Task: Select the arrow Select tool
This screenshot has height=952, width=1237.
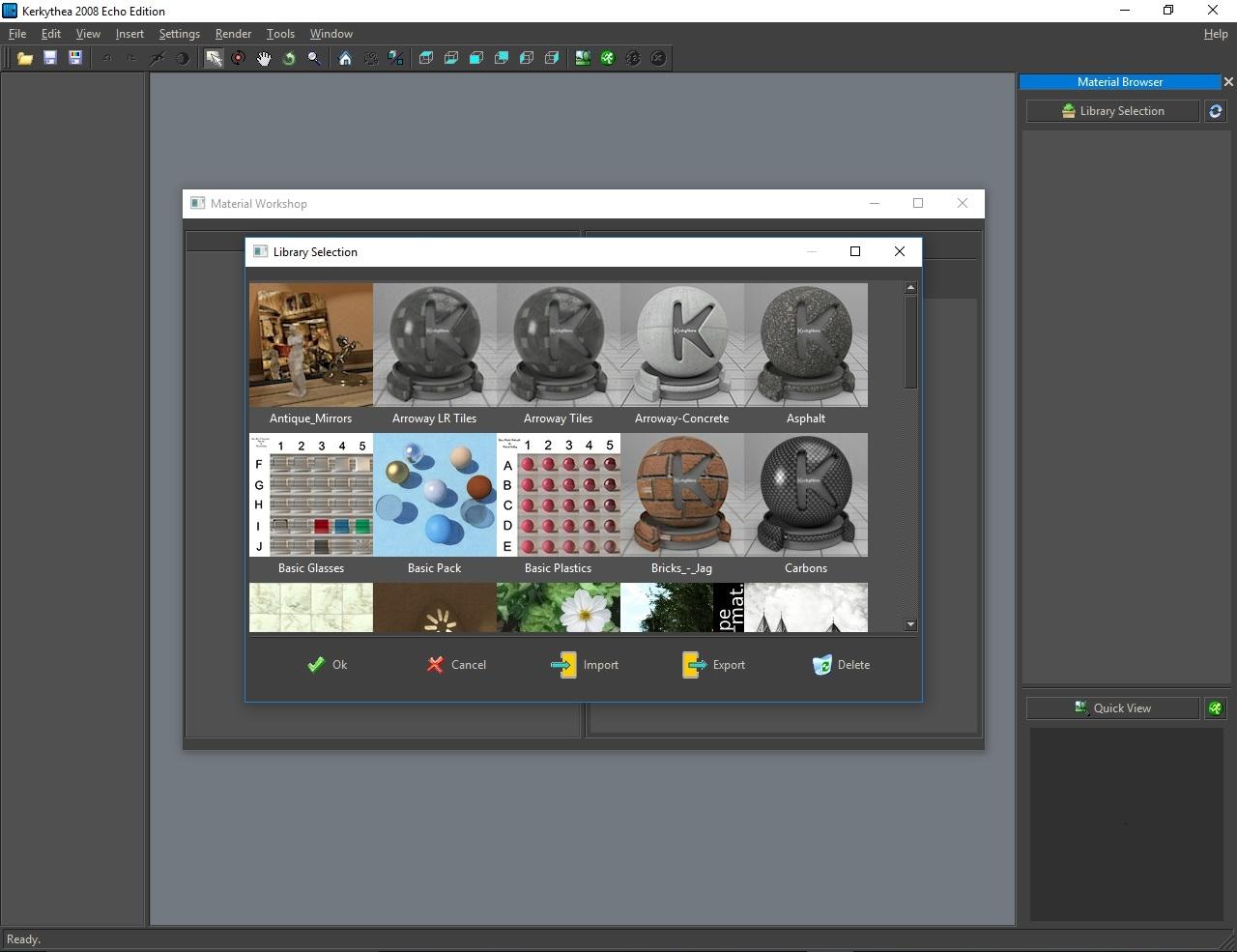Action: click(214, 58)
